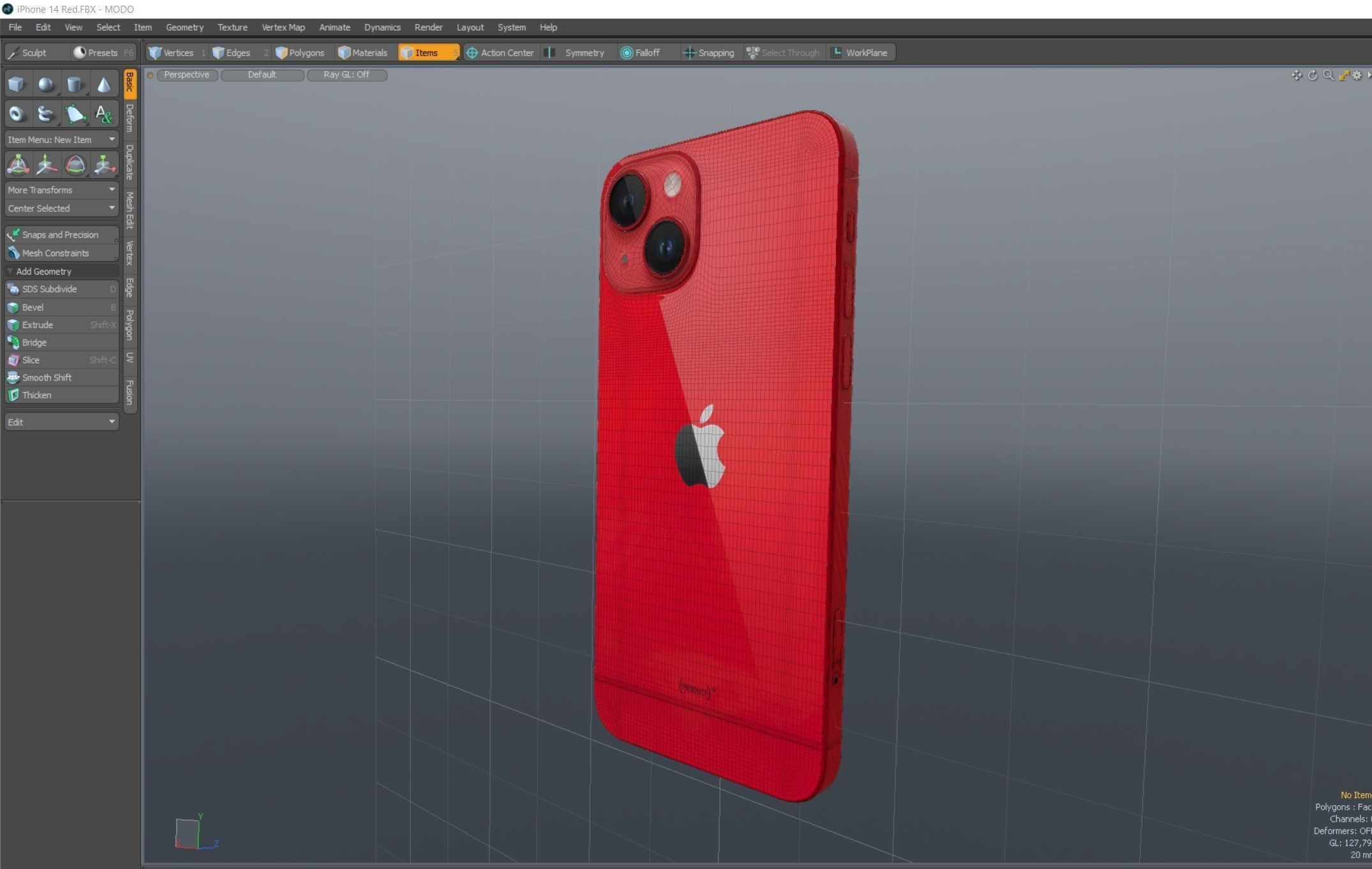
Task: Activate the Scale tool icon
Action: coord(103,165)
